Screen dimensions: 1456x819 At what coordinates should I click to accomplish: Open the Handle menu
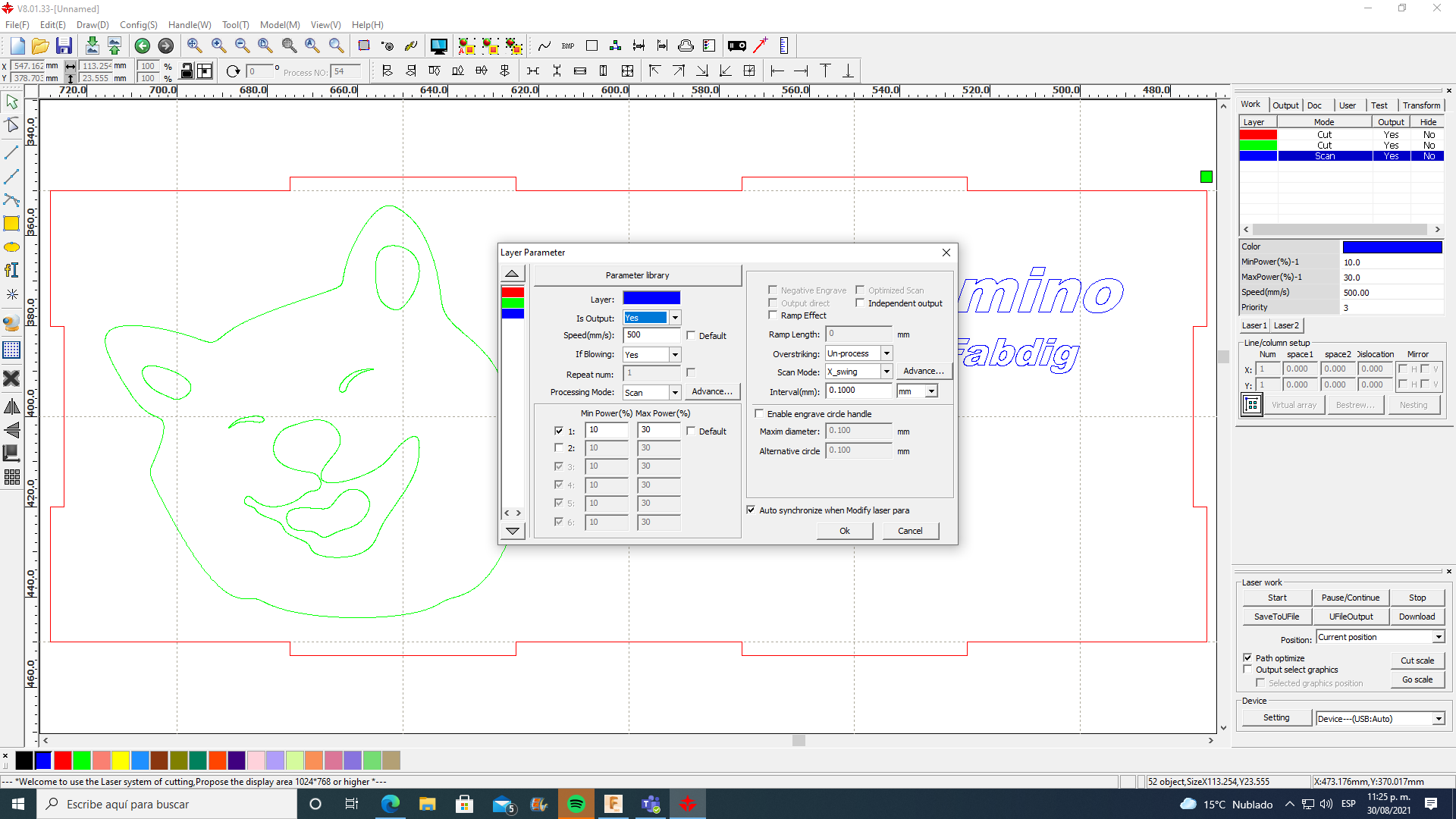tap(190, 25)
